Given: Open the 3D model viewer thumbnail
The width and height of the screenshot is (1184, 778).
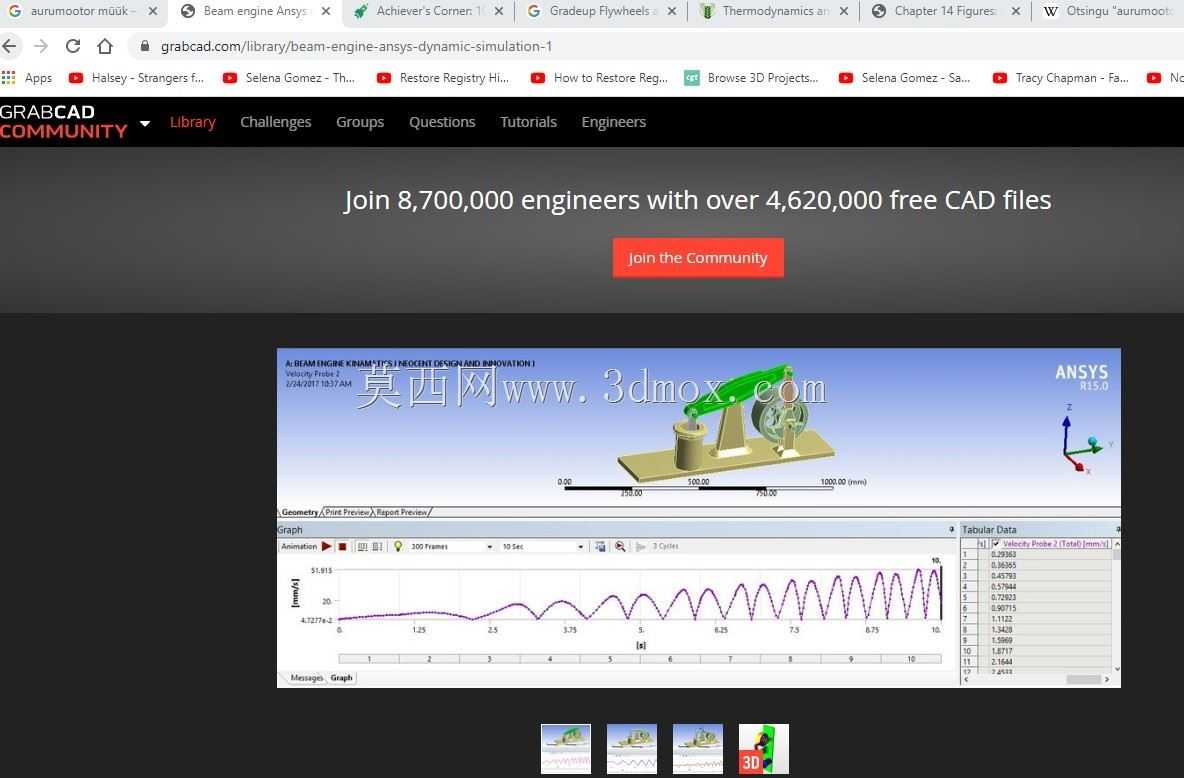Looking at the screenshot, I should point(763,749).
